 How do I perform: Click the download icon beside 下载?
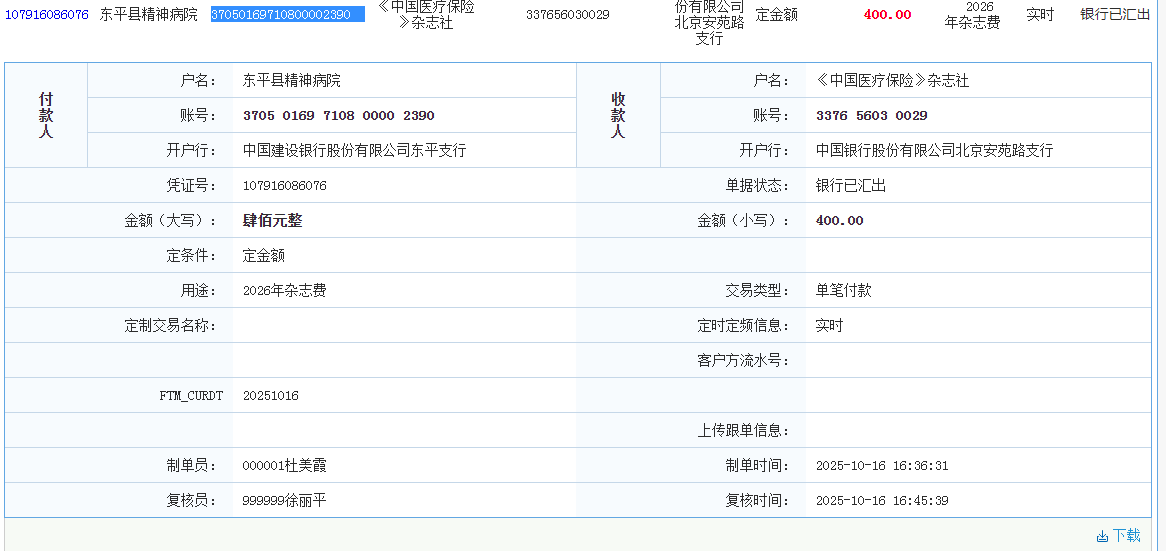pyautogui.click(x=1102, y=536)
